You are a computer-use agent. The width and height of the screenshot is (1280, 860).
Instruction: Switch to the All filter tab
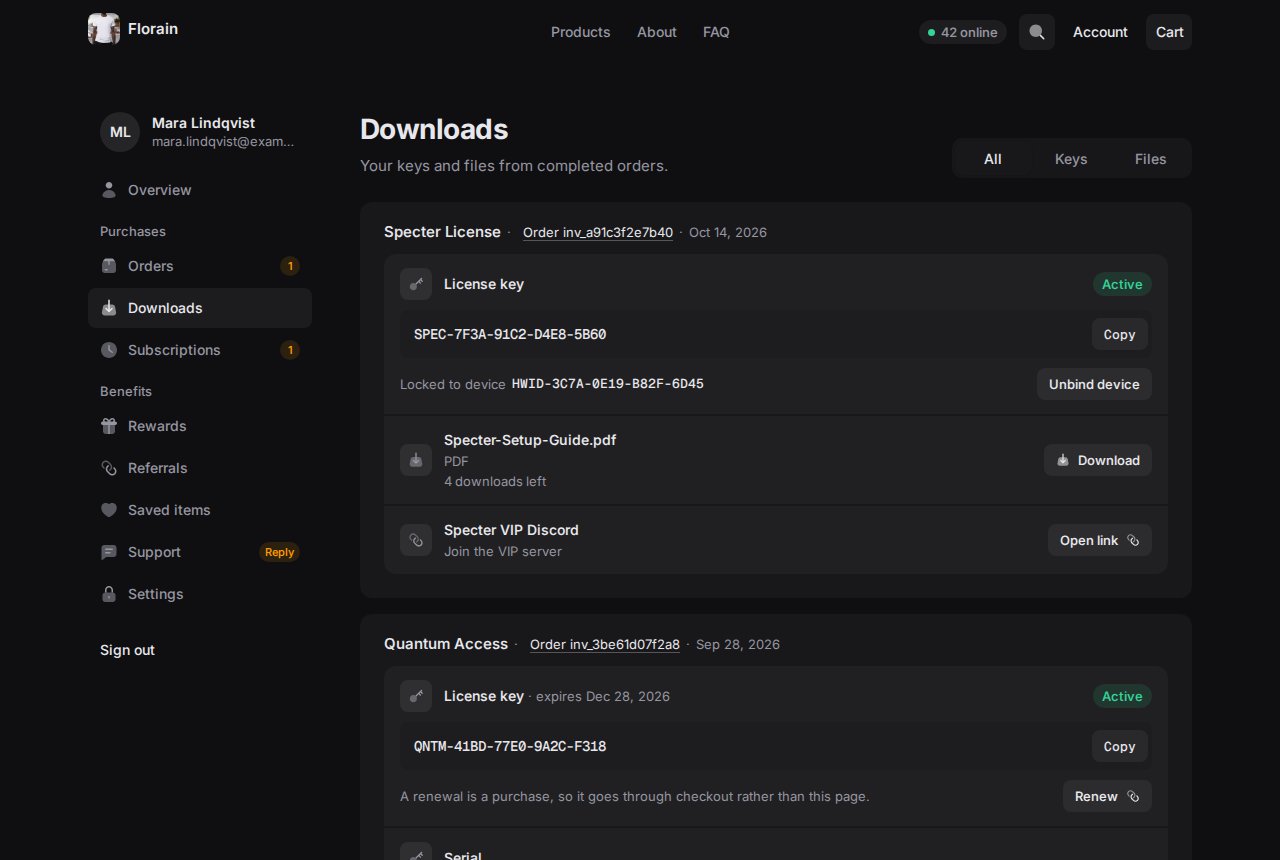coord(992,158)
